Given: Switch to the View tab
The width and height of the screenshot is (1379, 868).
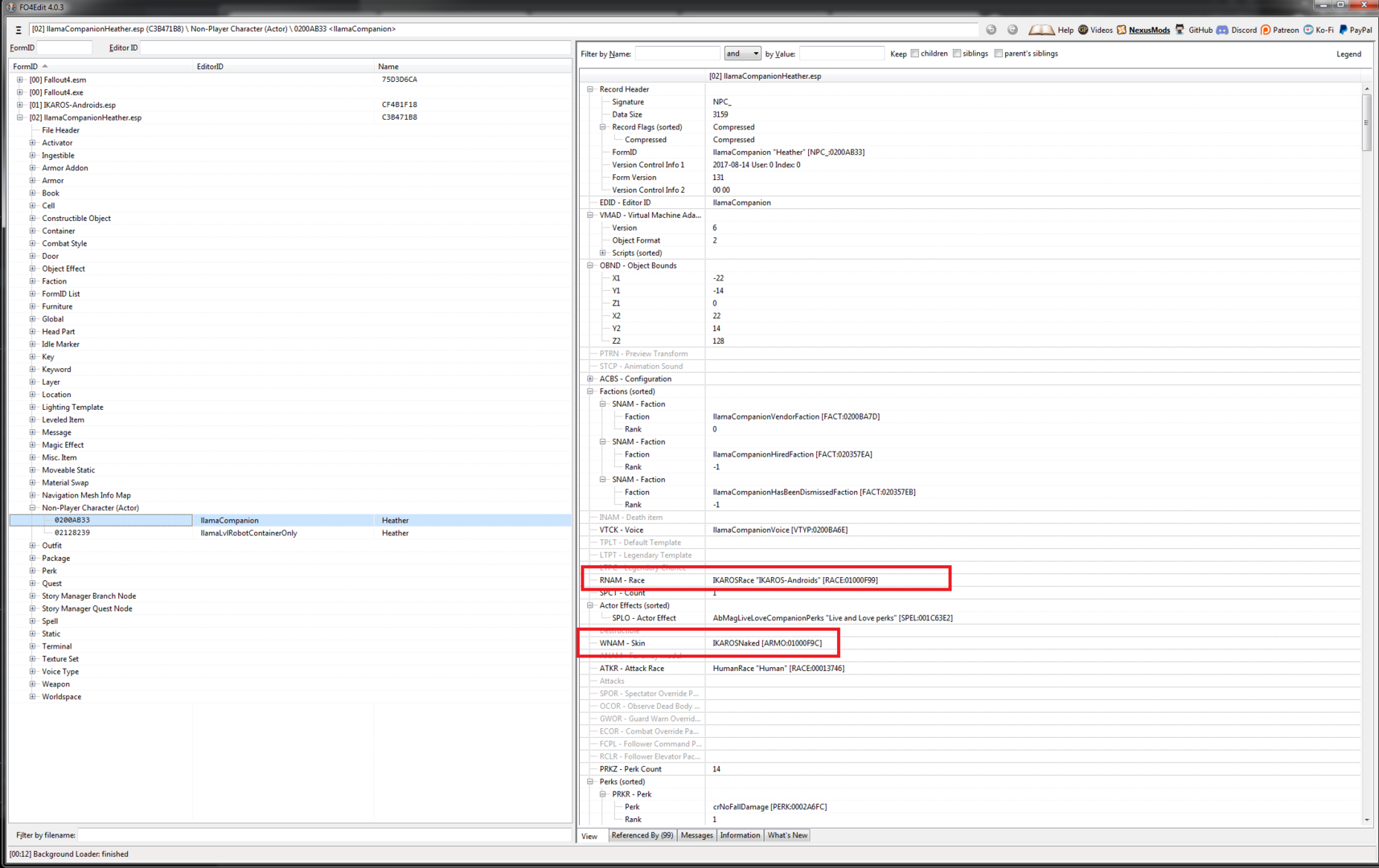Looking at the screenshot, I should tap(590, 836).
